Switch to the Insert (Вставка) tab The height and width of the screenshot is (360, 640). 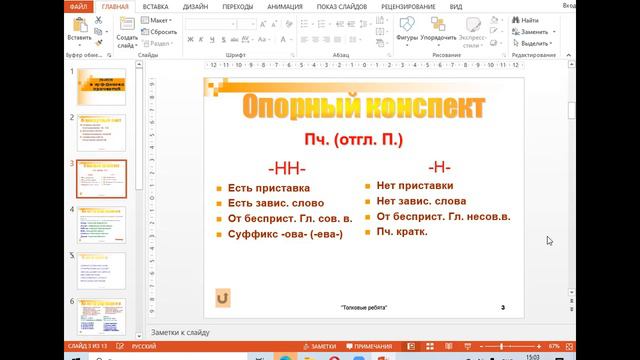(x=156, y=7)
